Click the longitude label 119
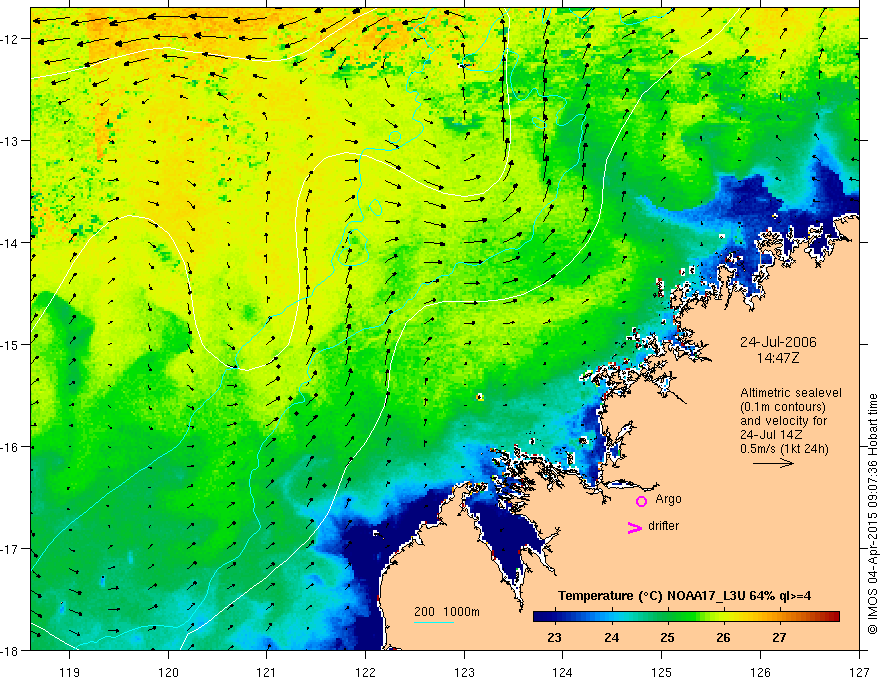Image resolution: width=880 pixels, height=680 pixels. click(70, 672)
